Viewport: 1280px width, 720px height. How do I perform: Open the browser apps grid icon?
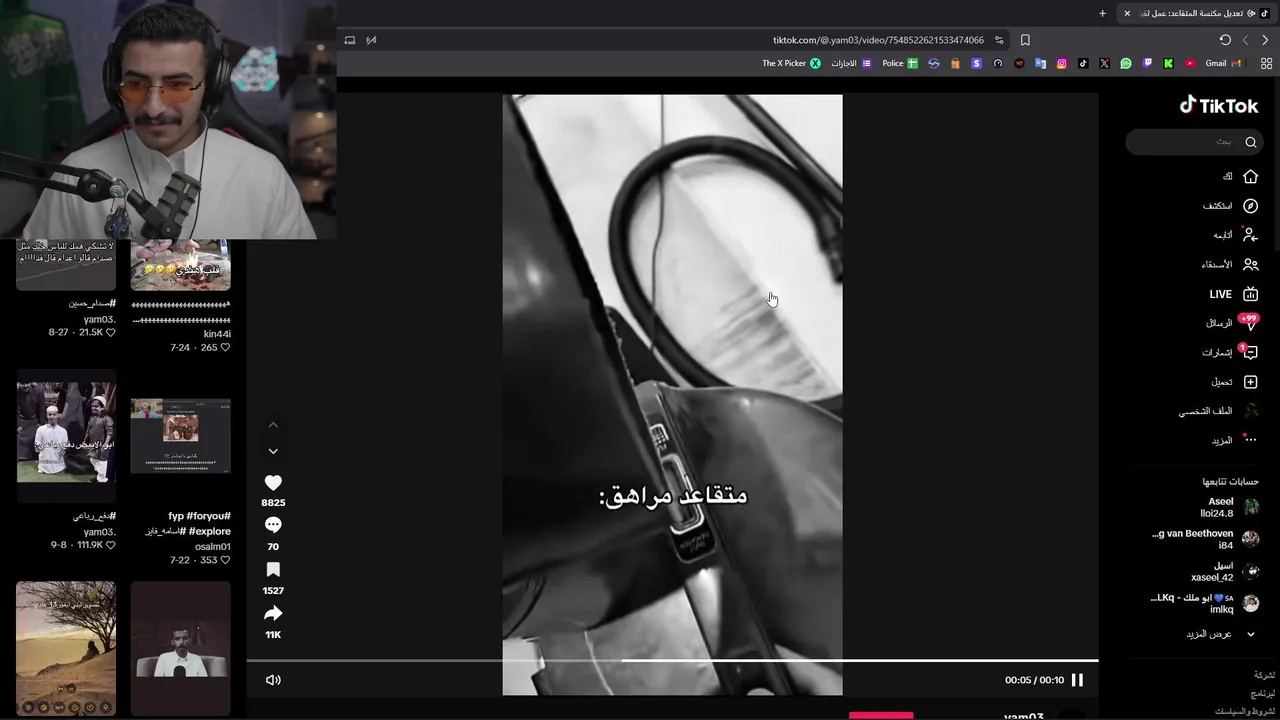pyautogui.click(x=1266, y=63)
